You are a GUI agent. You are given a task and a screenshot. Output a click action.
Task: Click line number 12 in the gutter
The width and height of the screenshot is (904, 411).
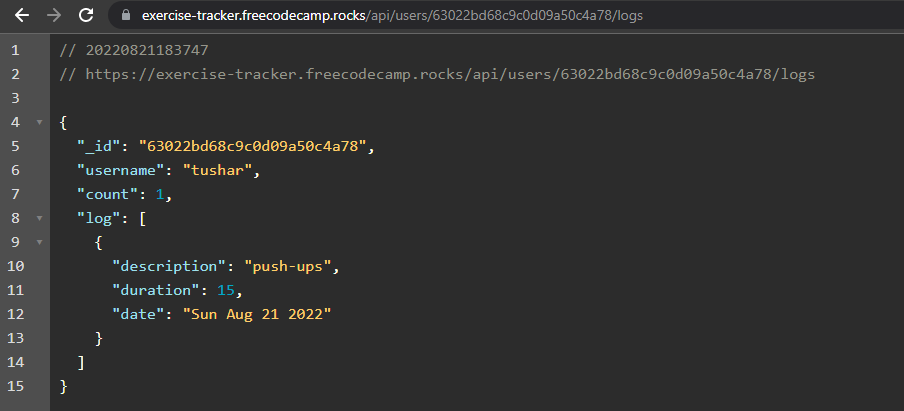click(16, 314)
